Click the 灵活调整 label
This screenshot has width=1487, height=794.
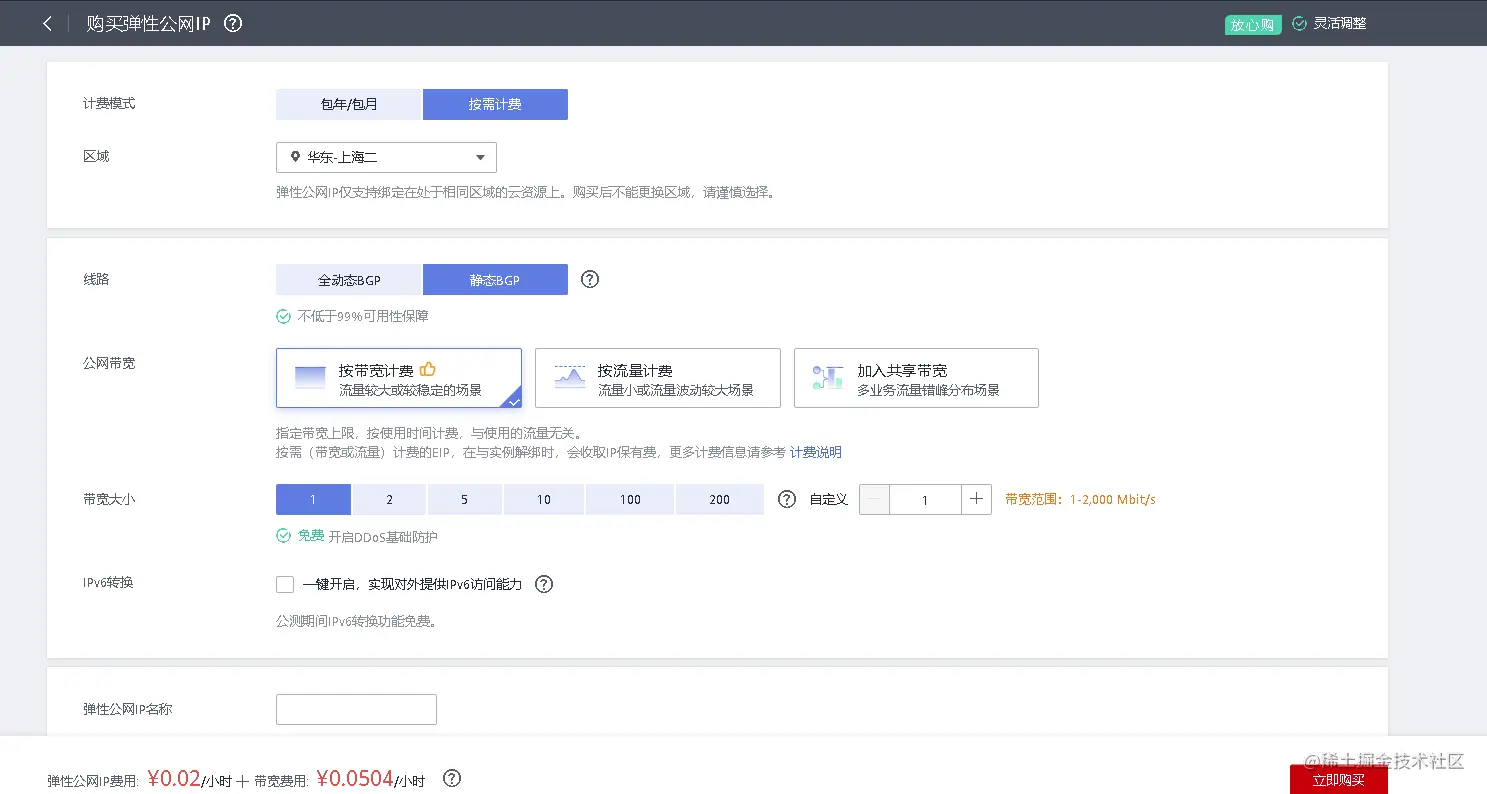click(1340, 23)
